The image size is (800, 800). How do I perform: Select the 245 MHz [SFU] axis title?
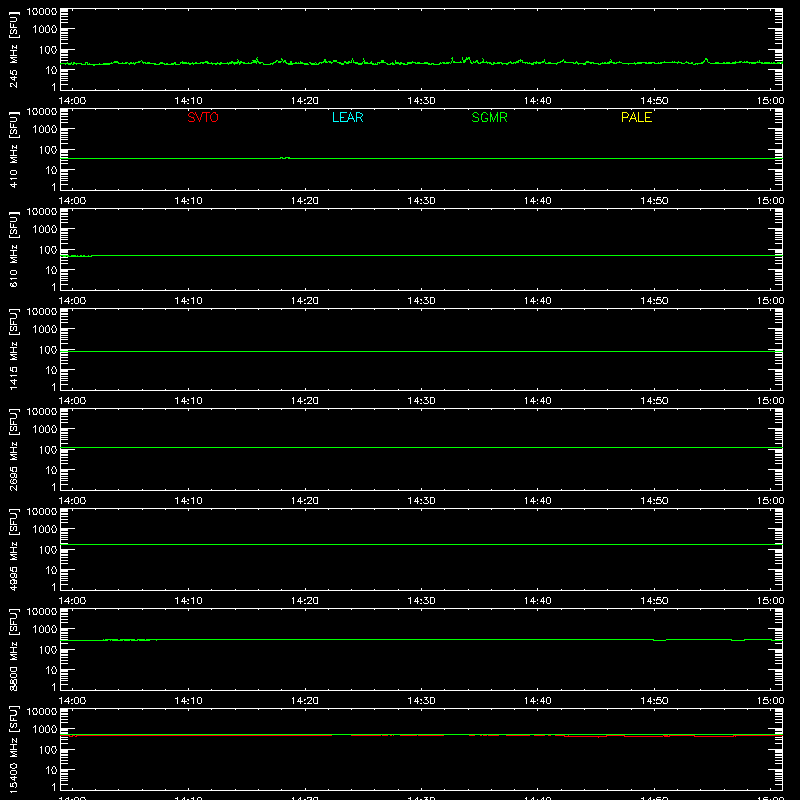(x=13, y=49)
